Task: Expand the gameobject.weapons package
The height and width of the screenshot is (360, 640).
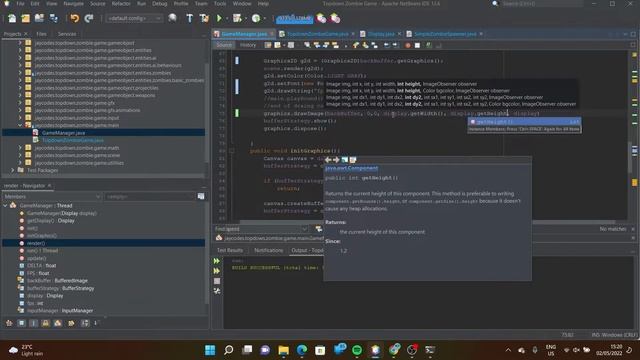Action: (x=20, y=96)
